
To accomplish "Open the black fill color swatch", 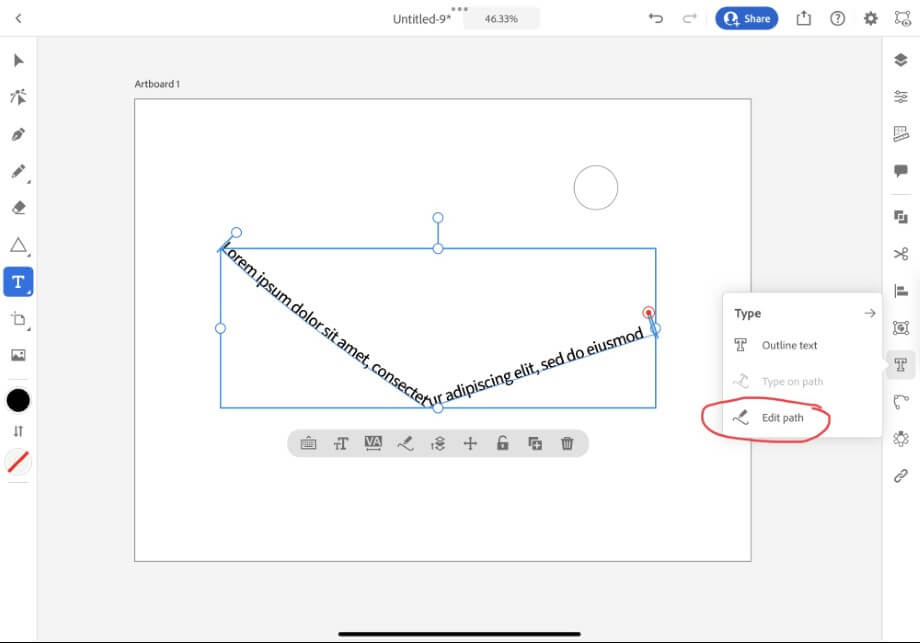I will [x=18, y=401].
